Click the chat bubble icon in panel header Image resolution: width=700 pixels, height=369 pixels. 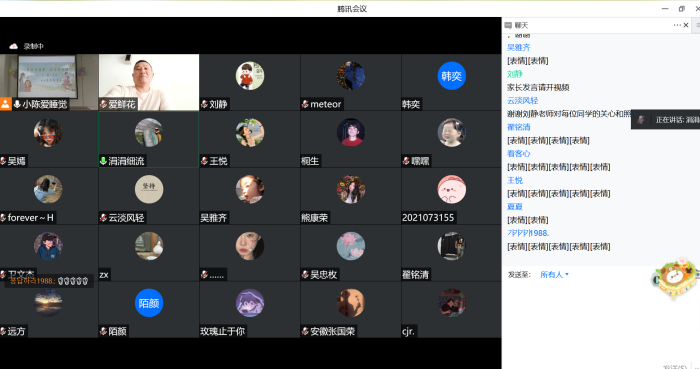click(508, 25)
